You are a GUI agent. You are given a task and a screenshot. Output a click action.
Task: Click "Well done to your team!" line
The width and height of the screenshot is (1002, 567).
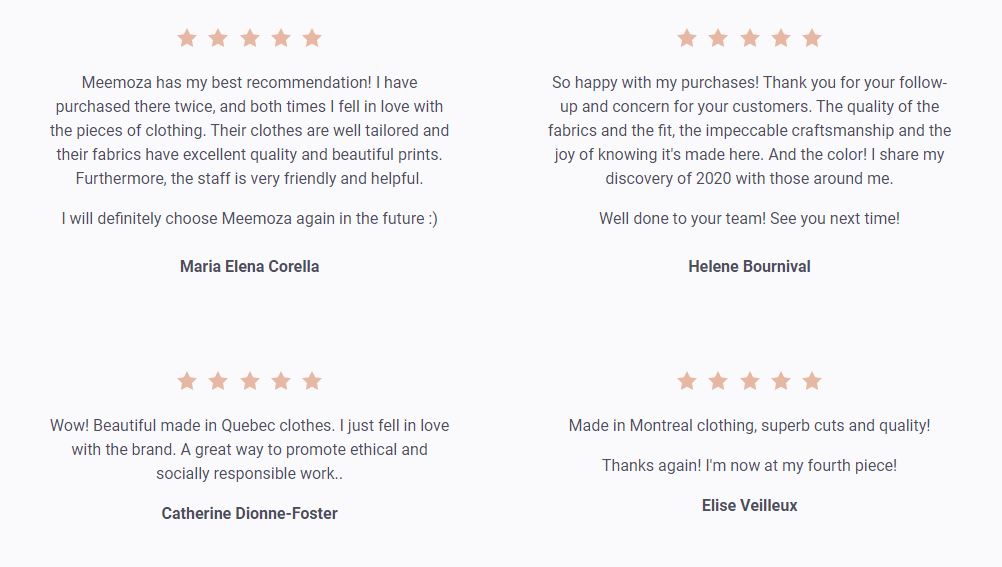tap(749, 218)
